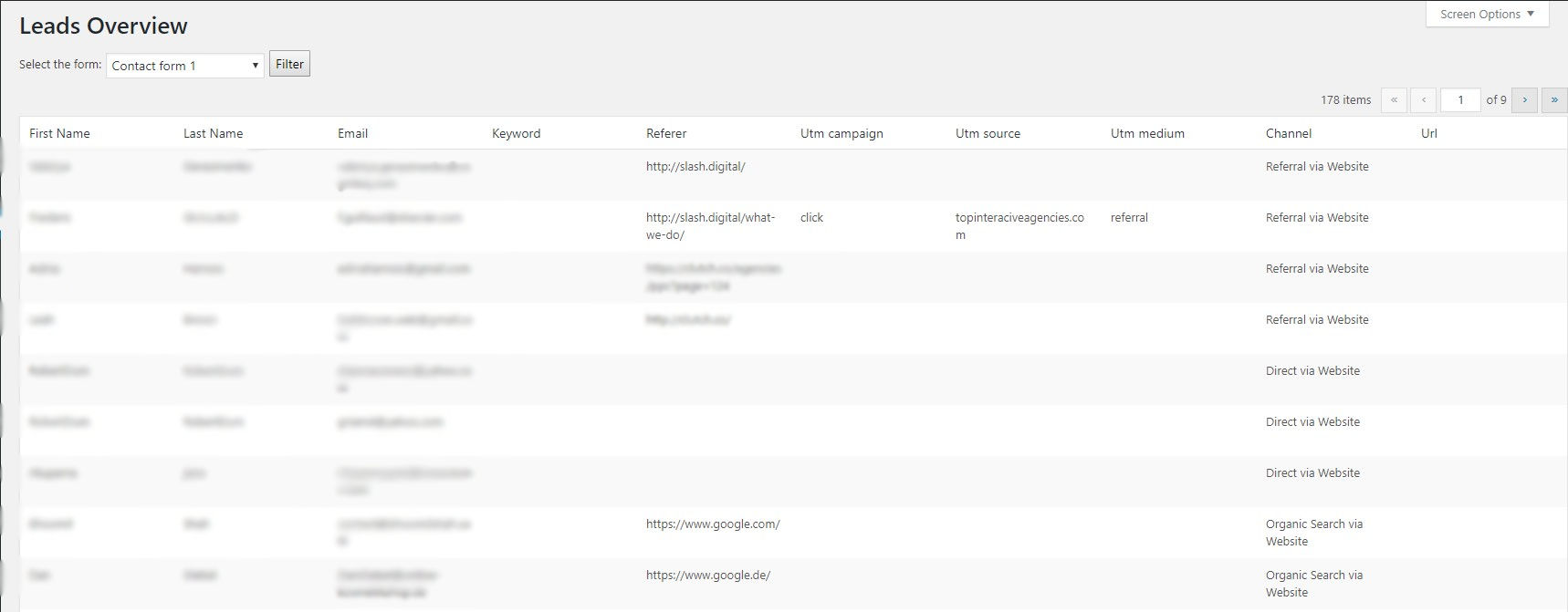Select the slash.digital/what-we-do/ referer cell
The height and width of the screenshot is (612, 1568).
click(x=710, y=226)
